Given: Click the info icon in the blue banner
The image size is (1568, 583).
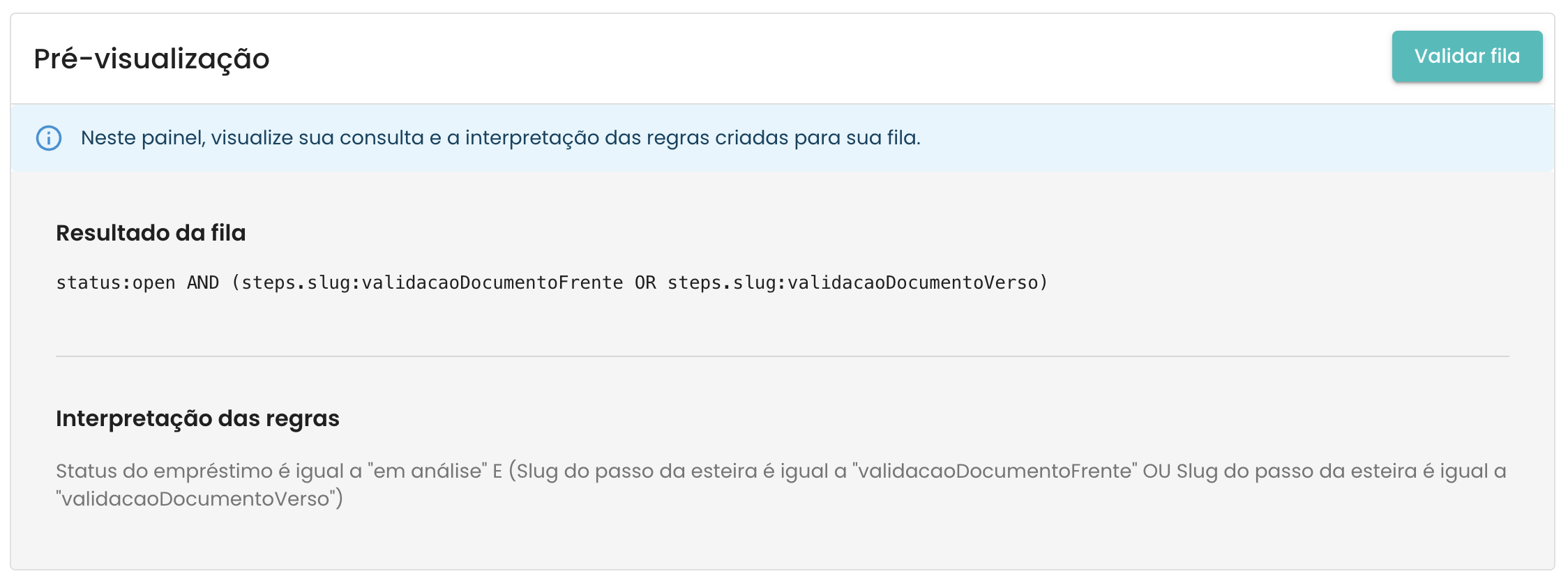Looking at the screenshot, I should [49, 138].
